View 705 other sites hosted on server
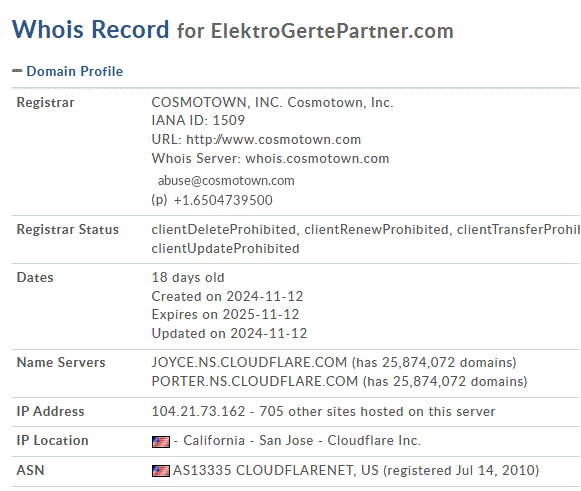581x491 pixels. pos(377,411)
